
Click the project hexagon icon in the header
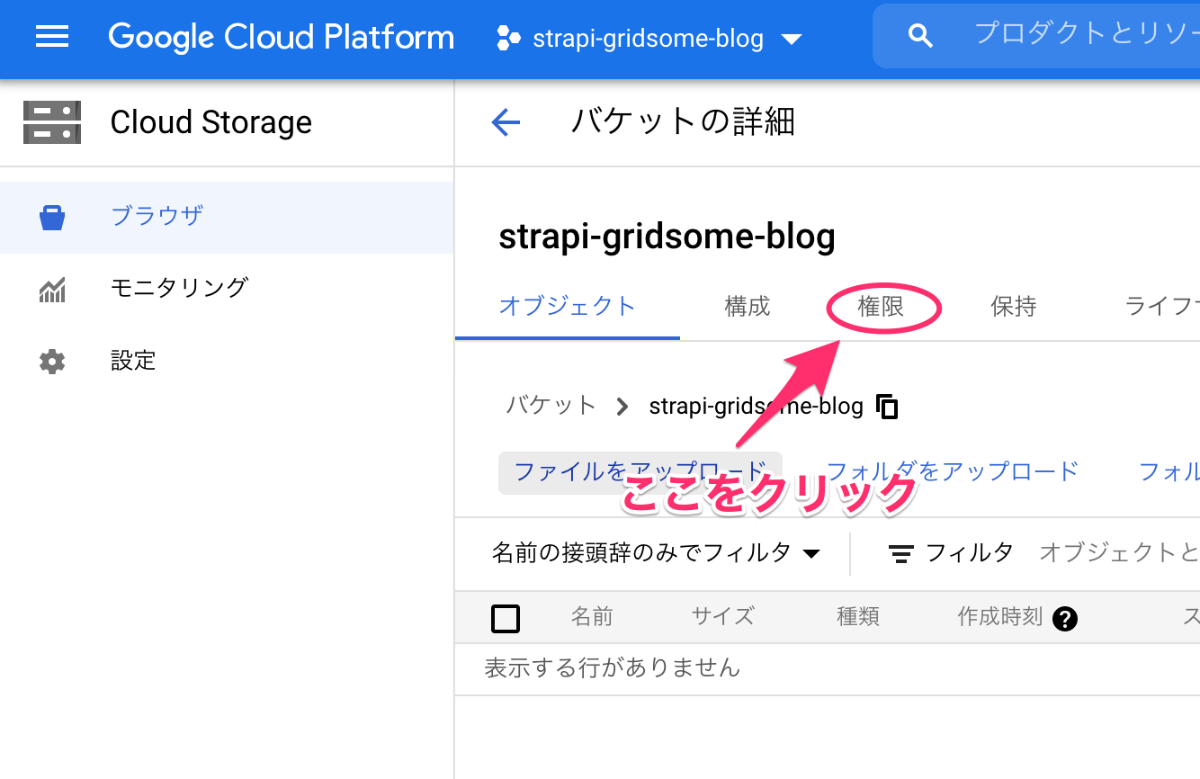[508, 39]
